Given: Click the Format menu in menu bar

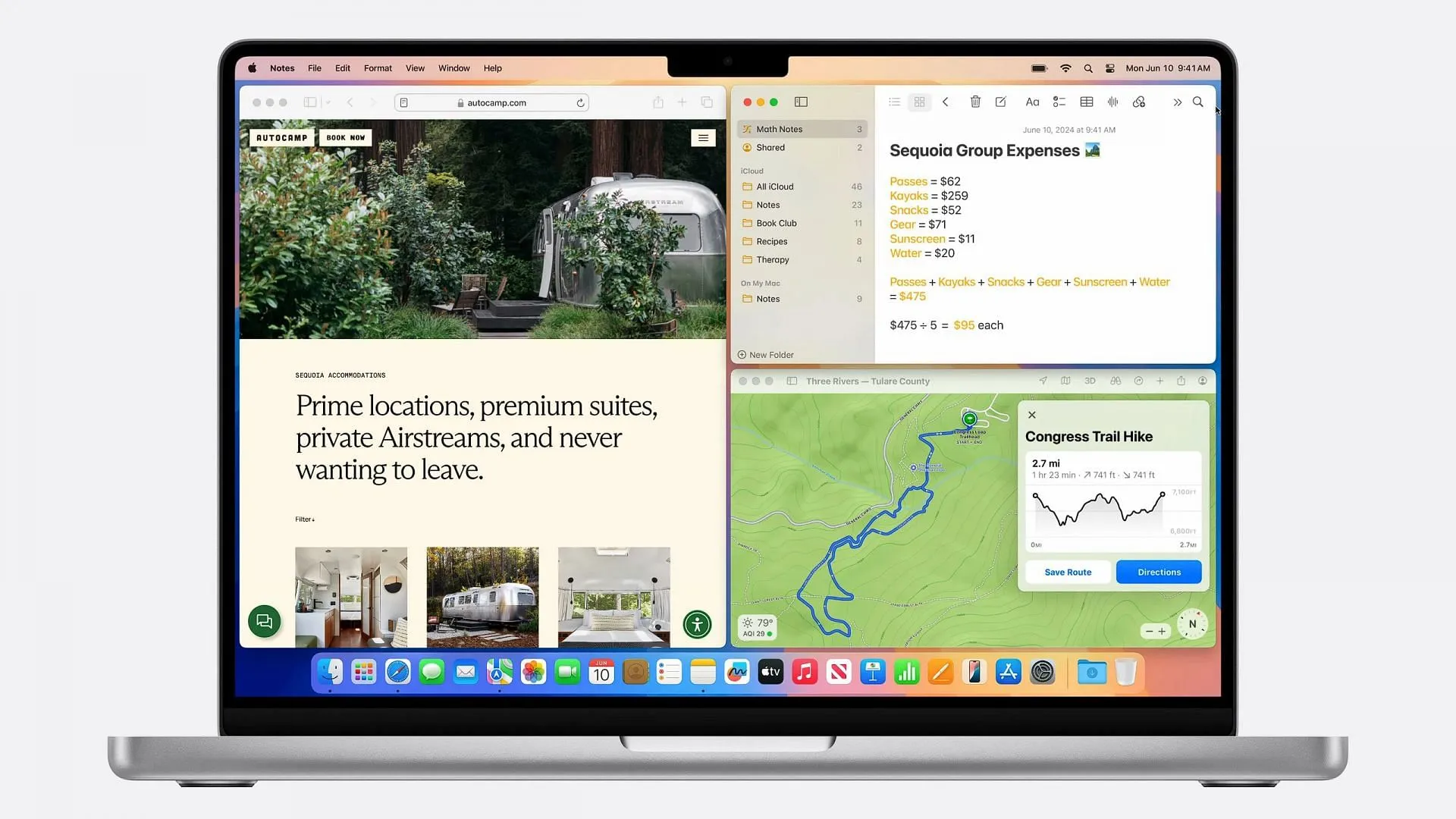Looking at the screenshot, I should tap(377, 68).
